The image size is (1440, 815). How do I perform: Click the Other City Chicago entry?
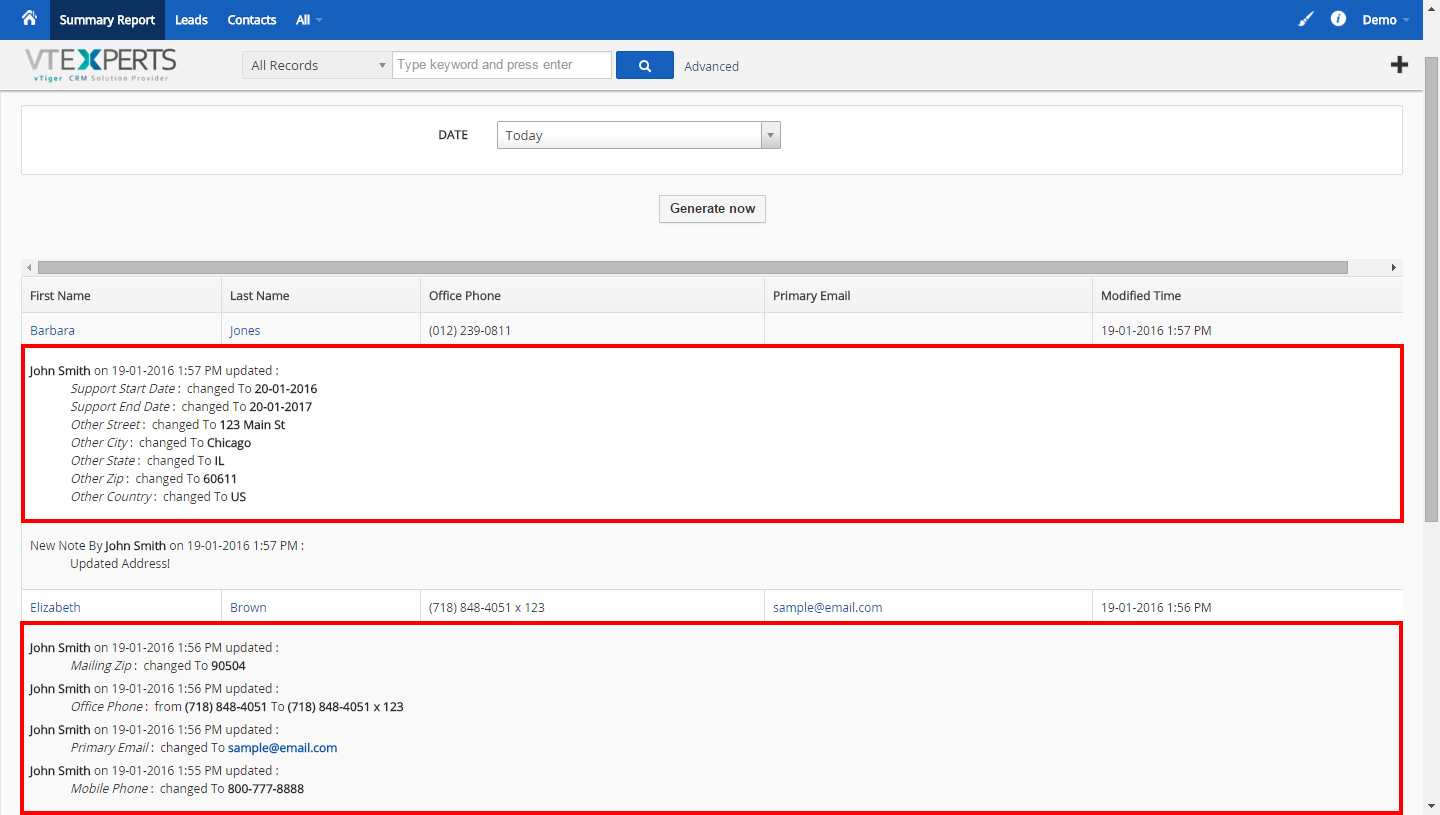[161, 442]
